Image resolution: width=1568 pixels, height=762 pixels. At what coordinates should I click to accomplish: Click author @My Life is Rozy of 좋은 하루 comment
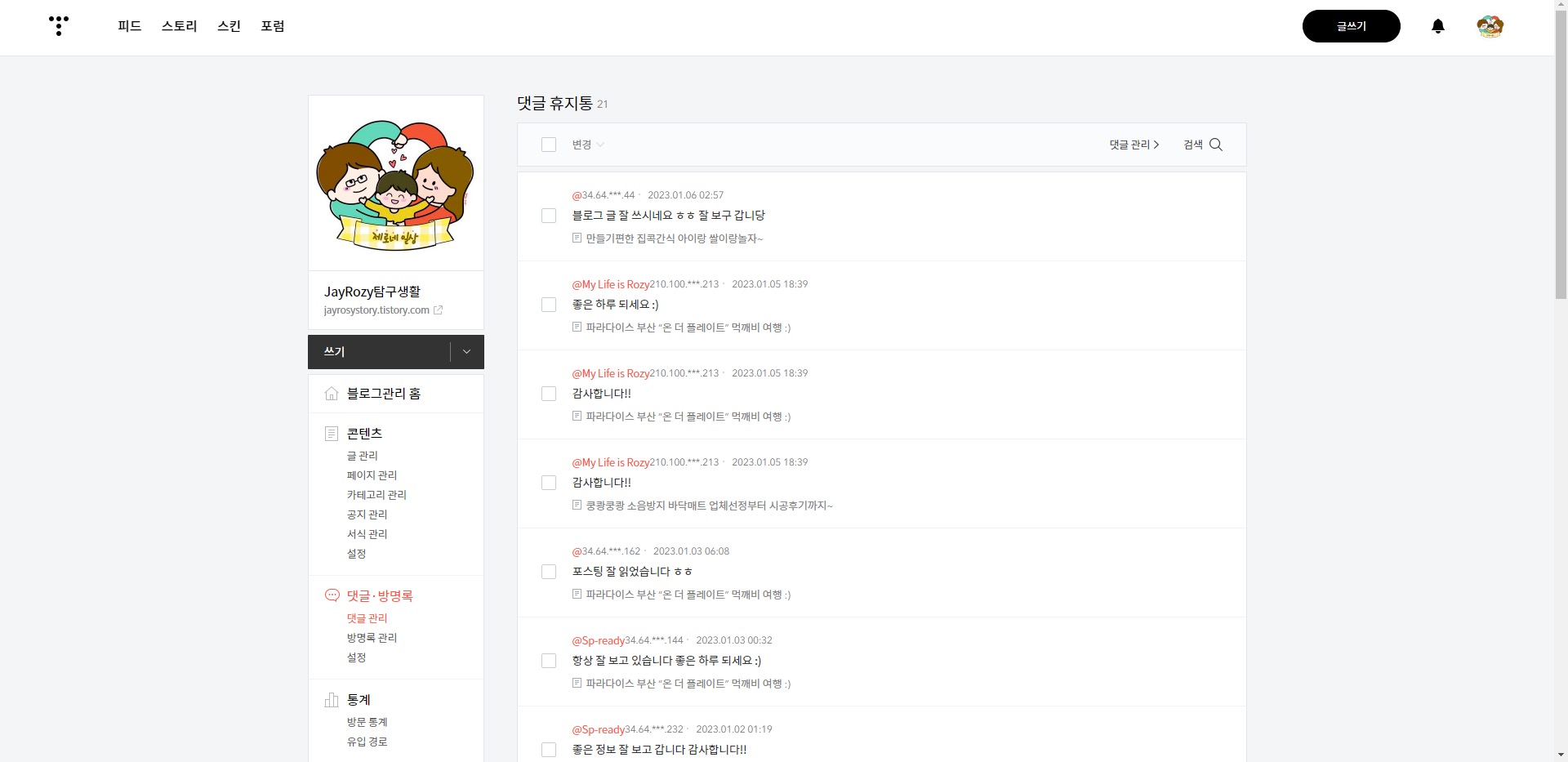click(x=611, y=284)
